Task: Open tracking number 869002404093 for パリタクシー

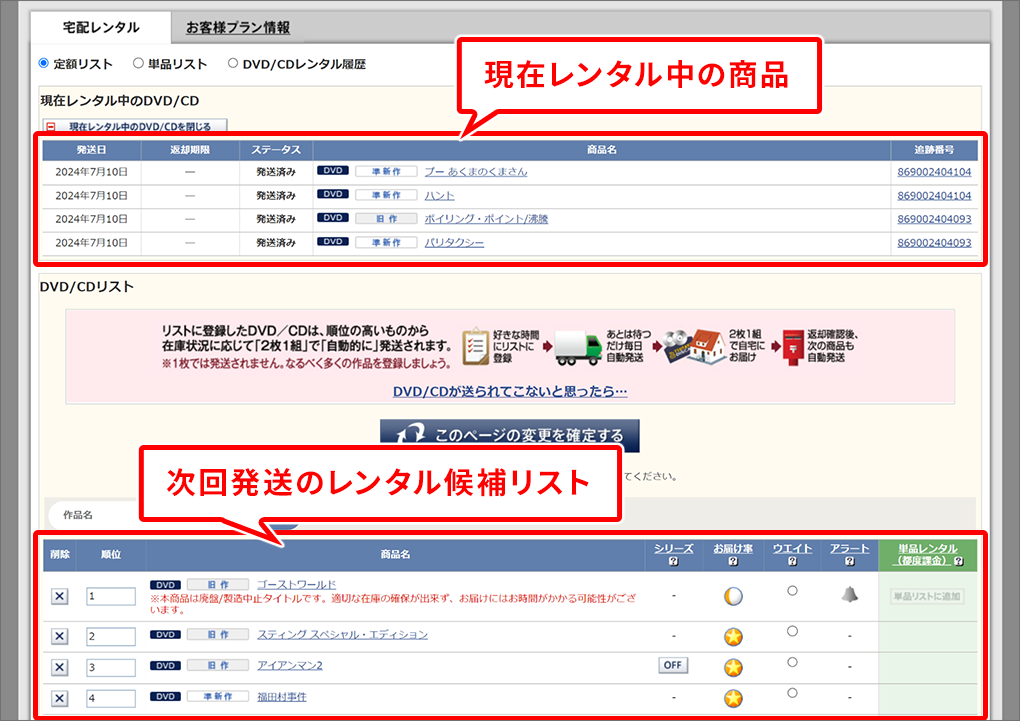Action: (x=933, y=243)
